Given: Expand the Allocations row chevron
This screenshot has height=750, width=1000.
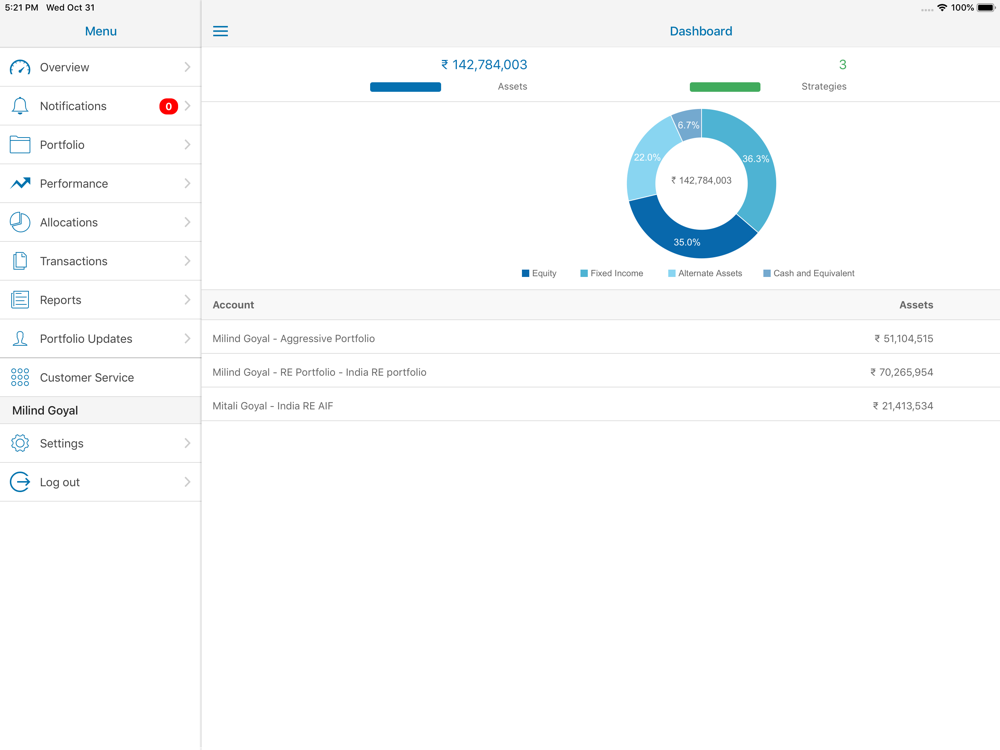Looking at the screenshot, I should (188, 222).
